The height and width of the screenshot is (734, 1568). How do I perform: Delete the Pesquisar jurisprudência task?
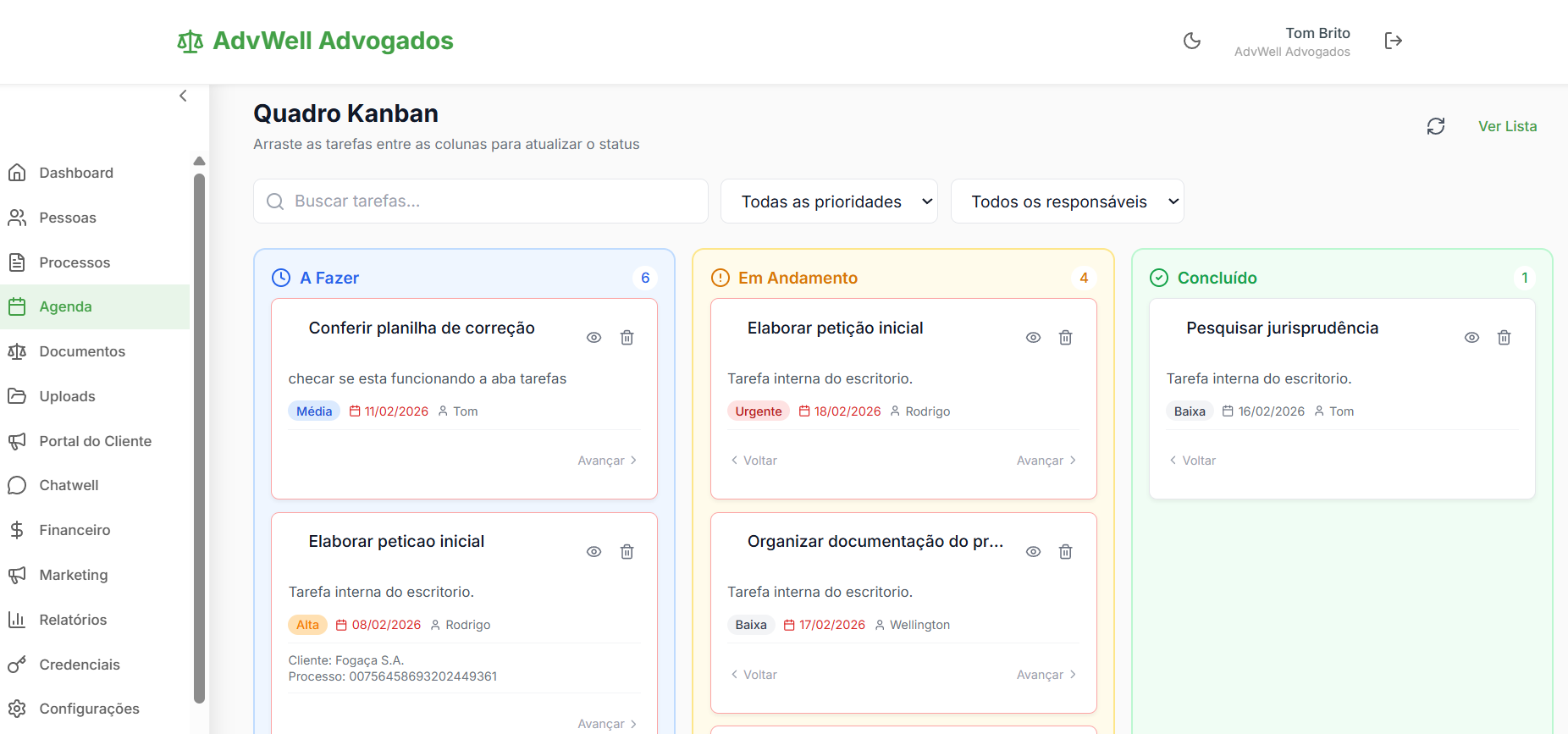point(1505,338)
